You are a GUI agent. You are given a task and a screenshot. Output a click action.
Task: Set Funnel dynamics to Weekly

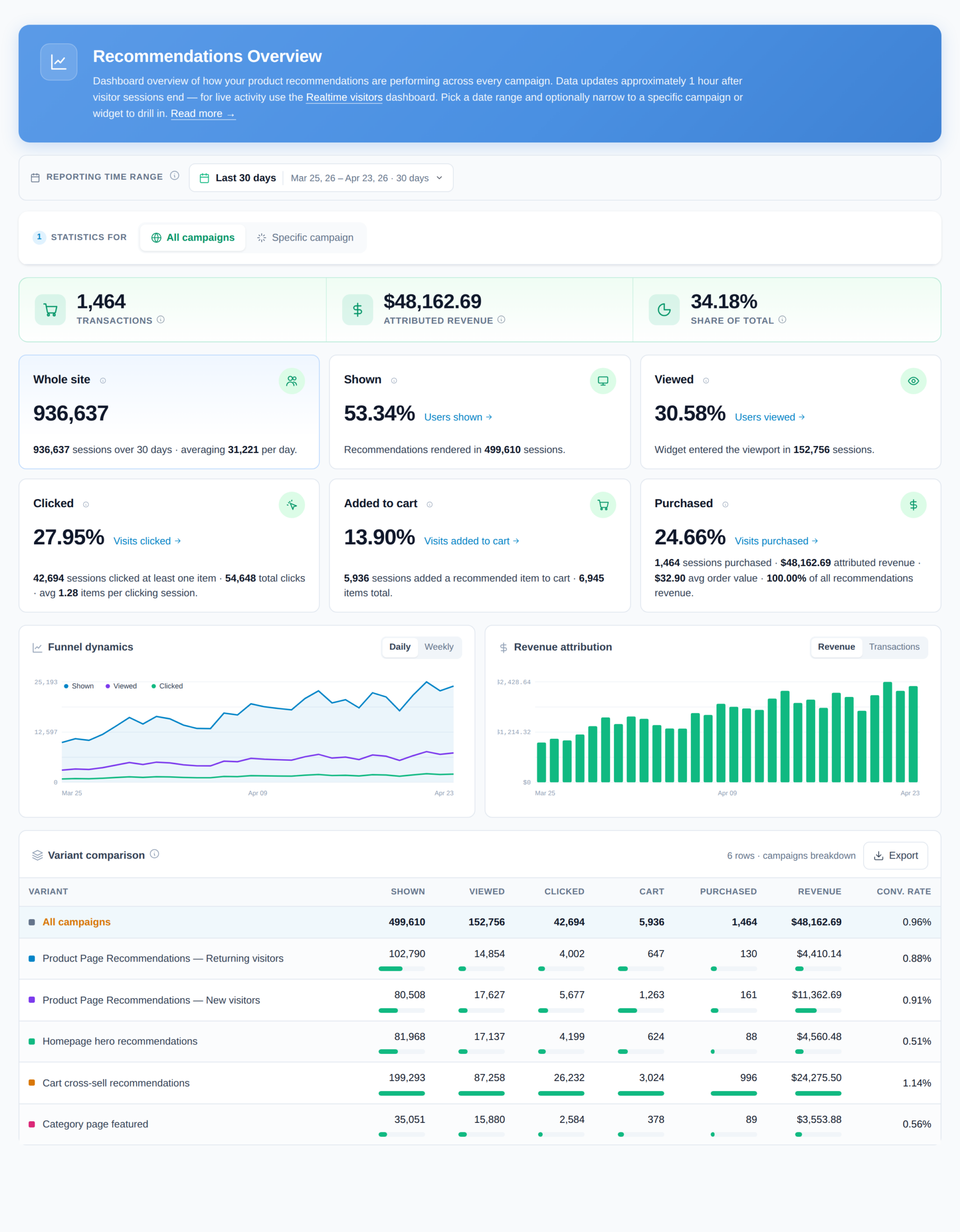coord(439,647)
